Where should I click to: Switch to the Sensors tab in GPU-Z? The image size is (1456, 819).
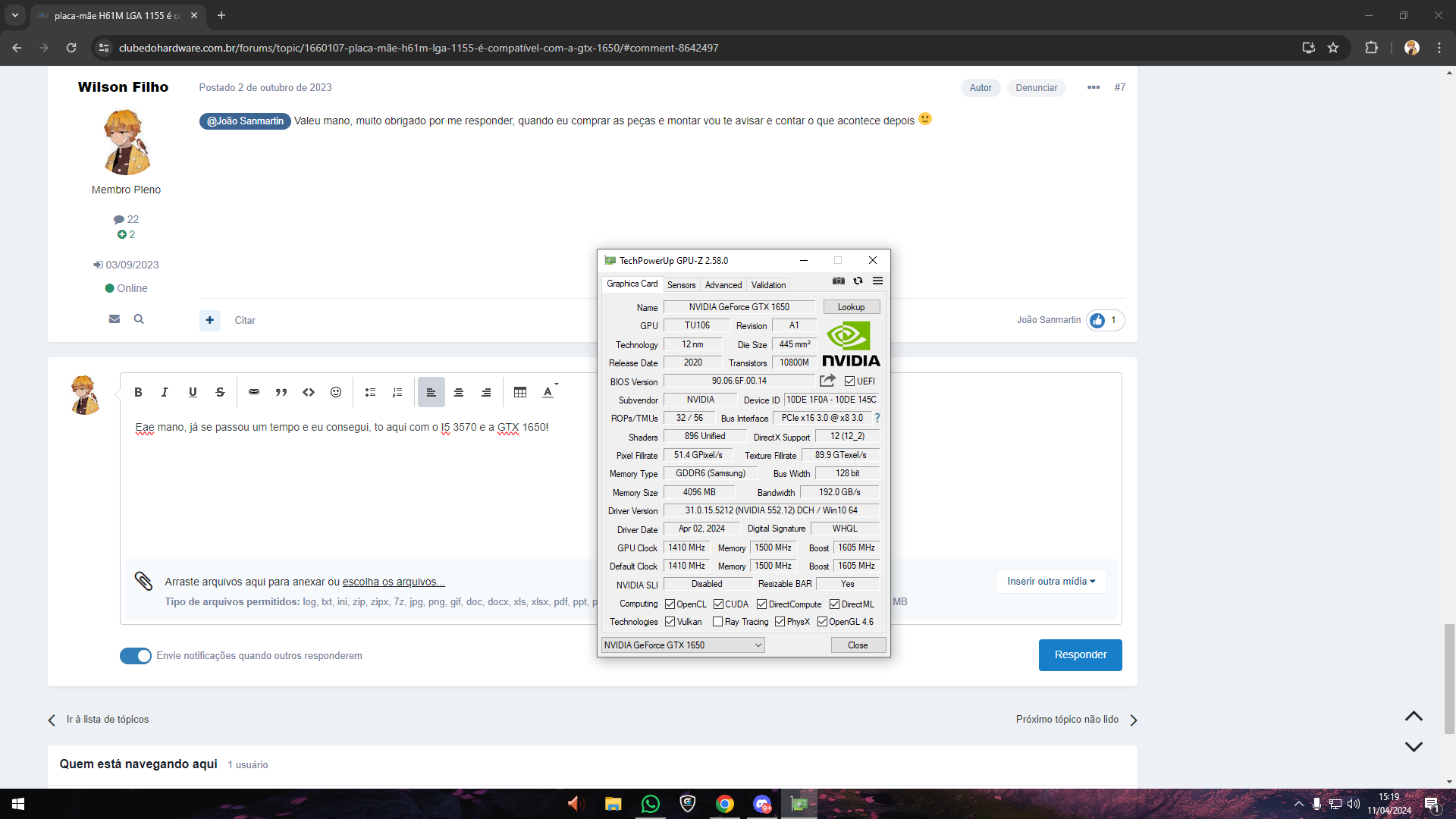[681, 285]
